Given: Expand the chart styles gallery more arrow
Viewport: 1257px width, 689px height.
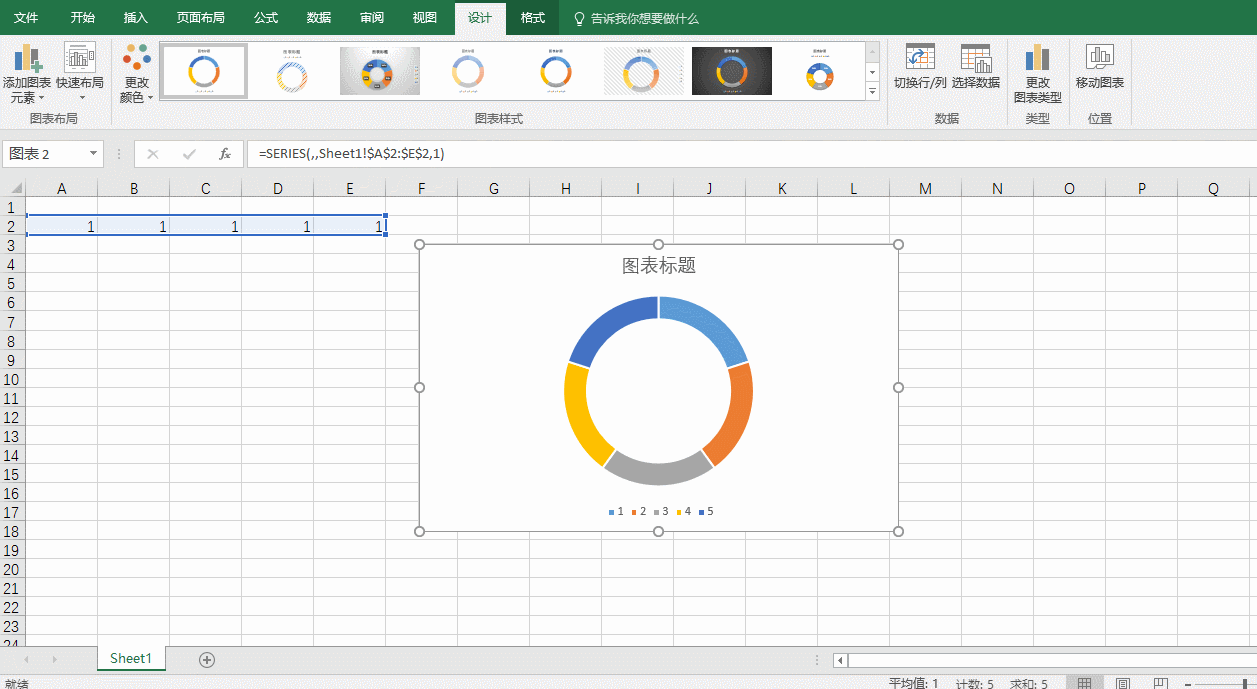Looking at the screenshot, I should pos(872,92).
